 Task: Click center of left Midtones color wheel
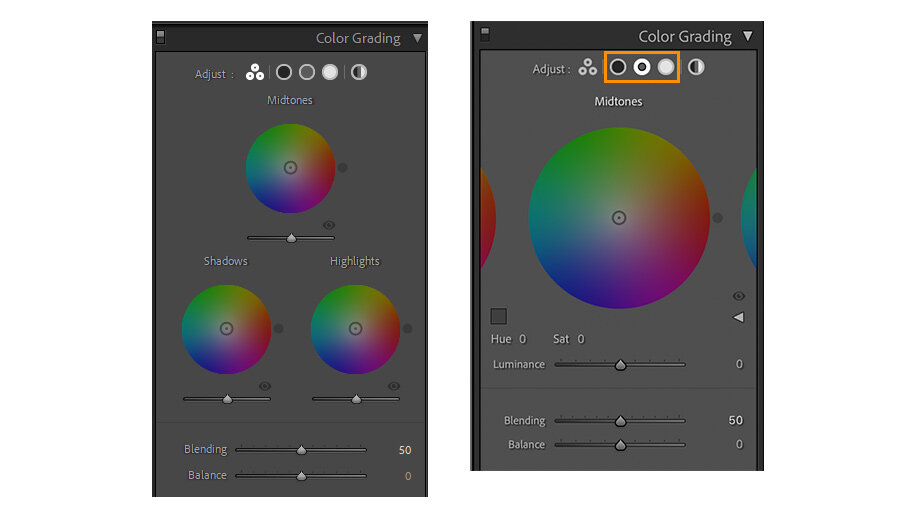click(290, 168)
